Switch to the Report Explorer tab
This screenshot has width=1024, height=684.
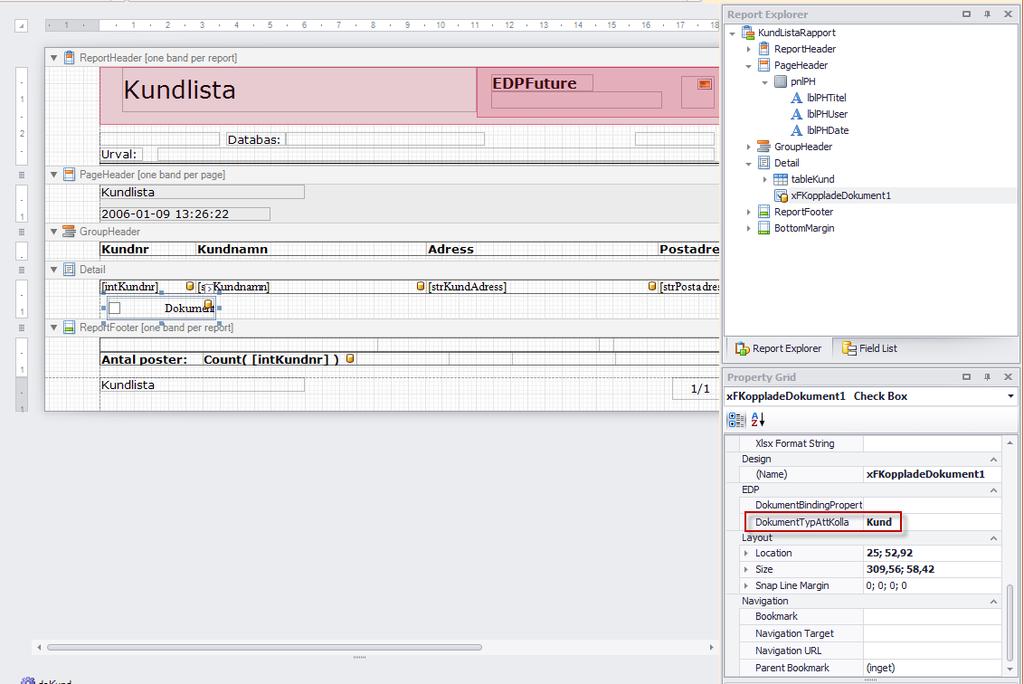(x=778, y=348)
